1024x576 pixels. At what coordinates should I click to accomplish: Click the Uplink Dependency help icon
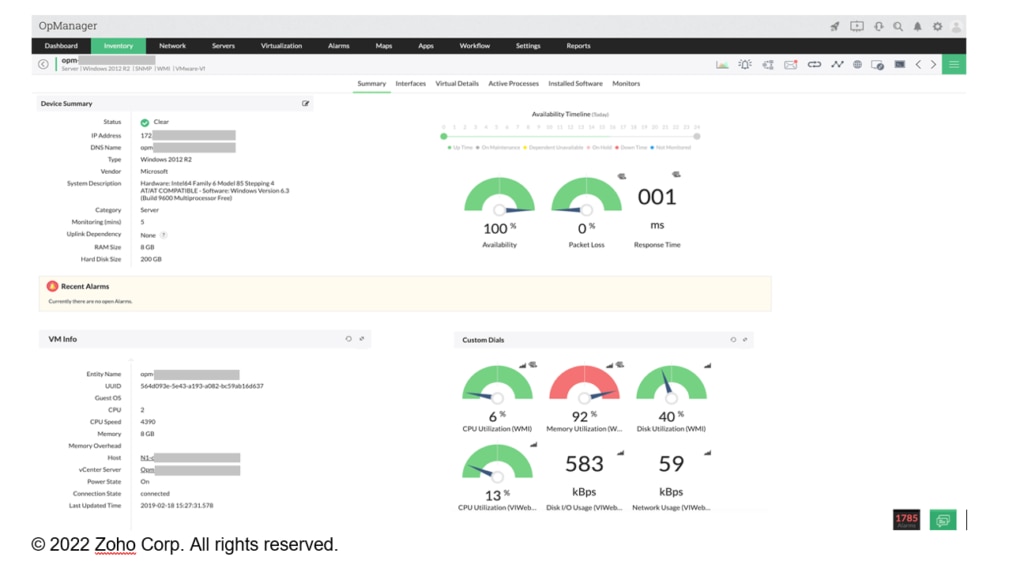[163, 235]
